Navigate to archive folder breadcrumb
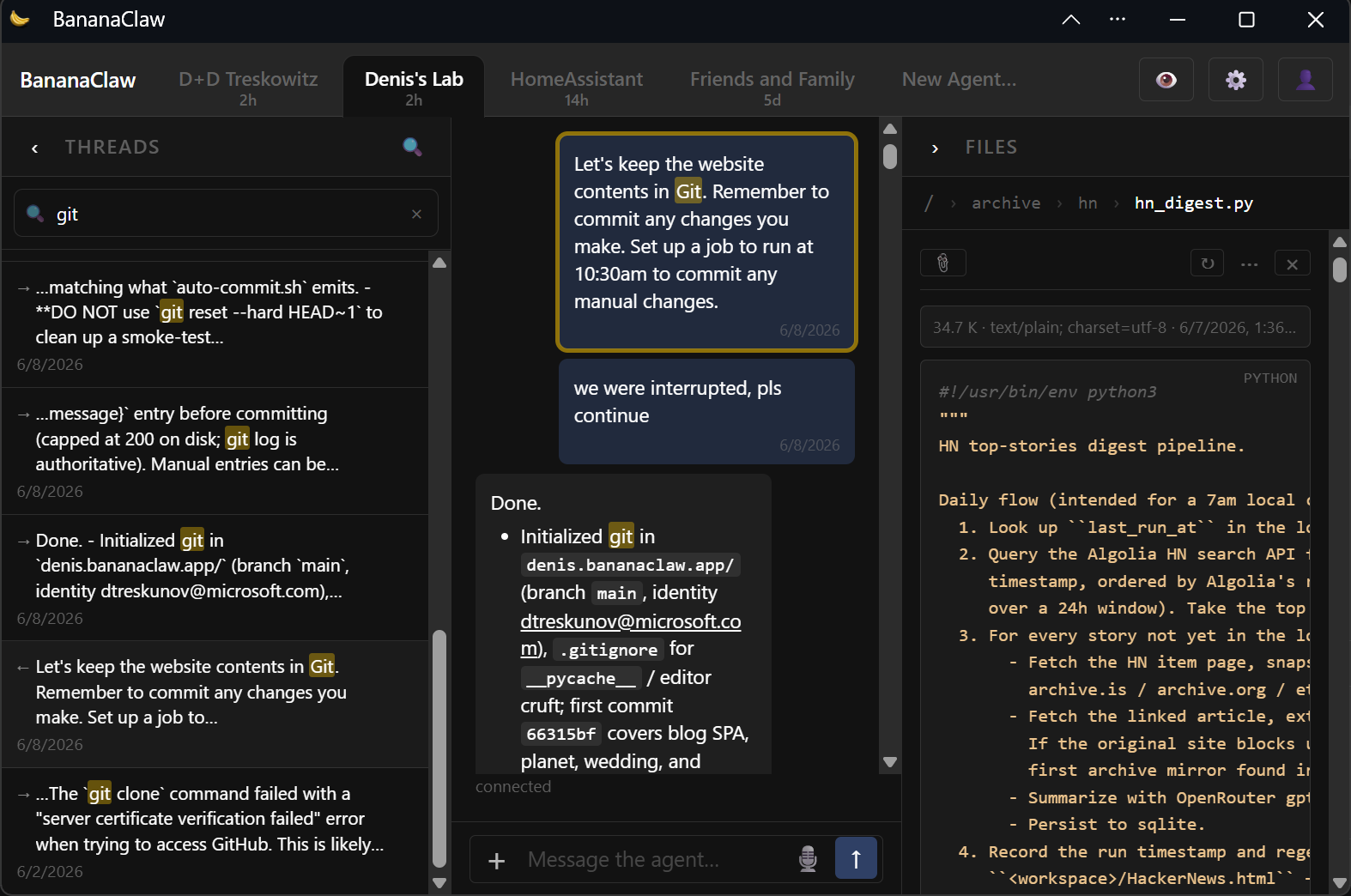The height and width of the screenshot is (896, 1351). click(1006, 203)
